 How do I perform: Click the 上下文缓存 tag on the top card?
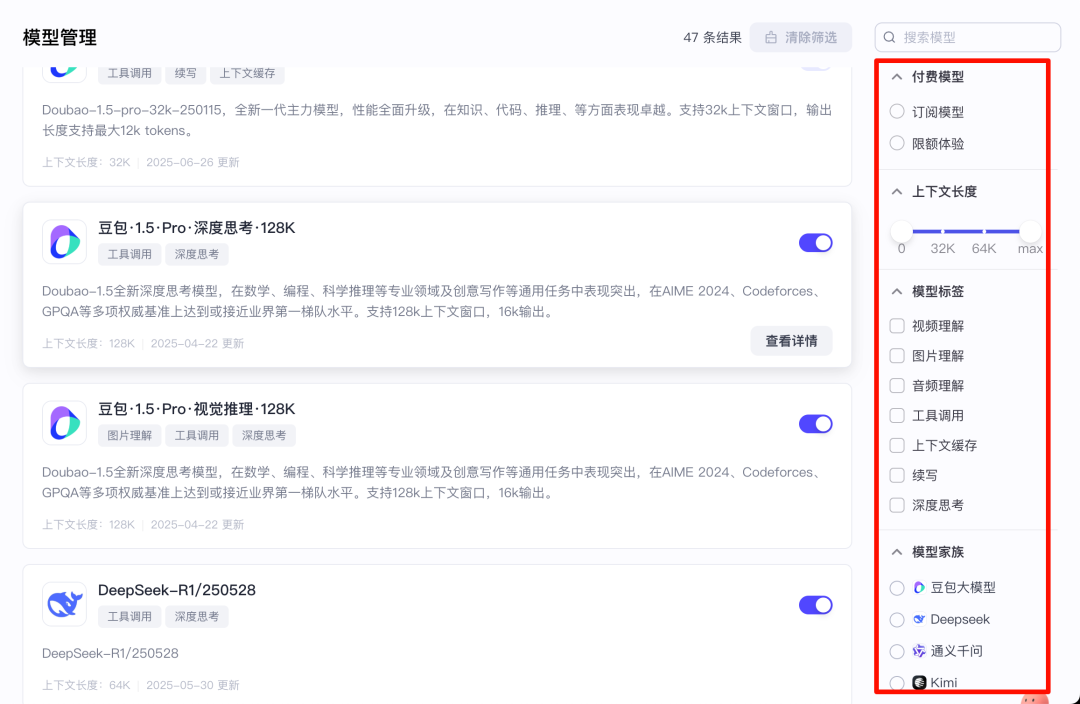point(247,74)
